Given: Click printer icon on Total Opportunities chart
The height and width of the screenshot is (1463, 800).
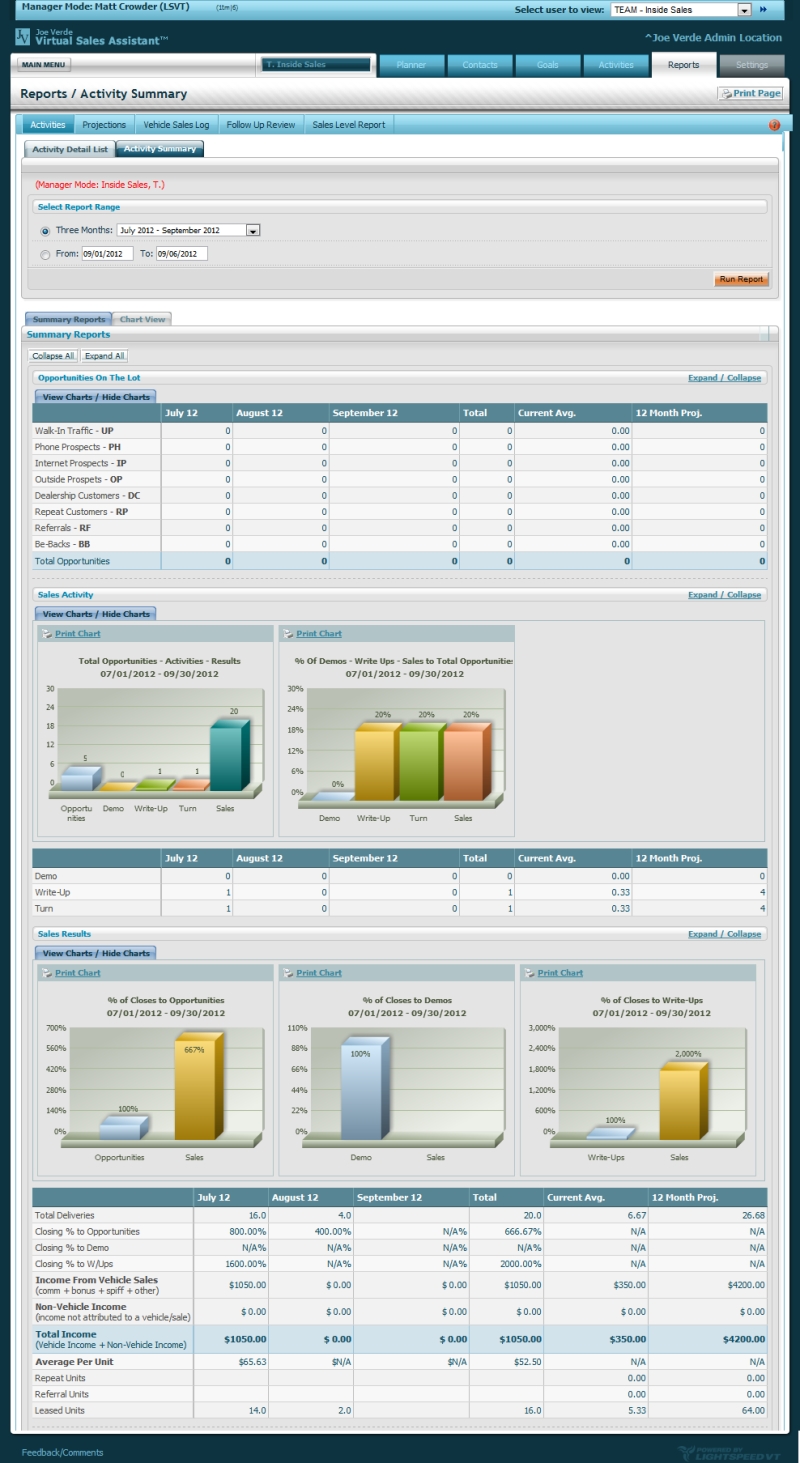Looking at the screenshot, I should point(46,634).
